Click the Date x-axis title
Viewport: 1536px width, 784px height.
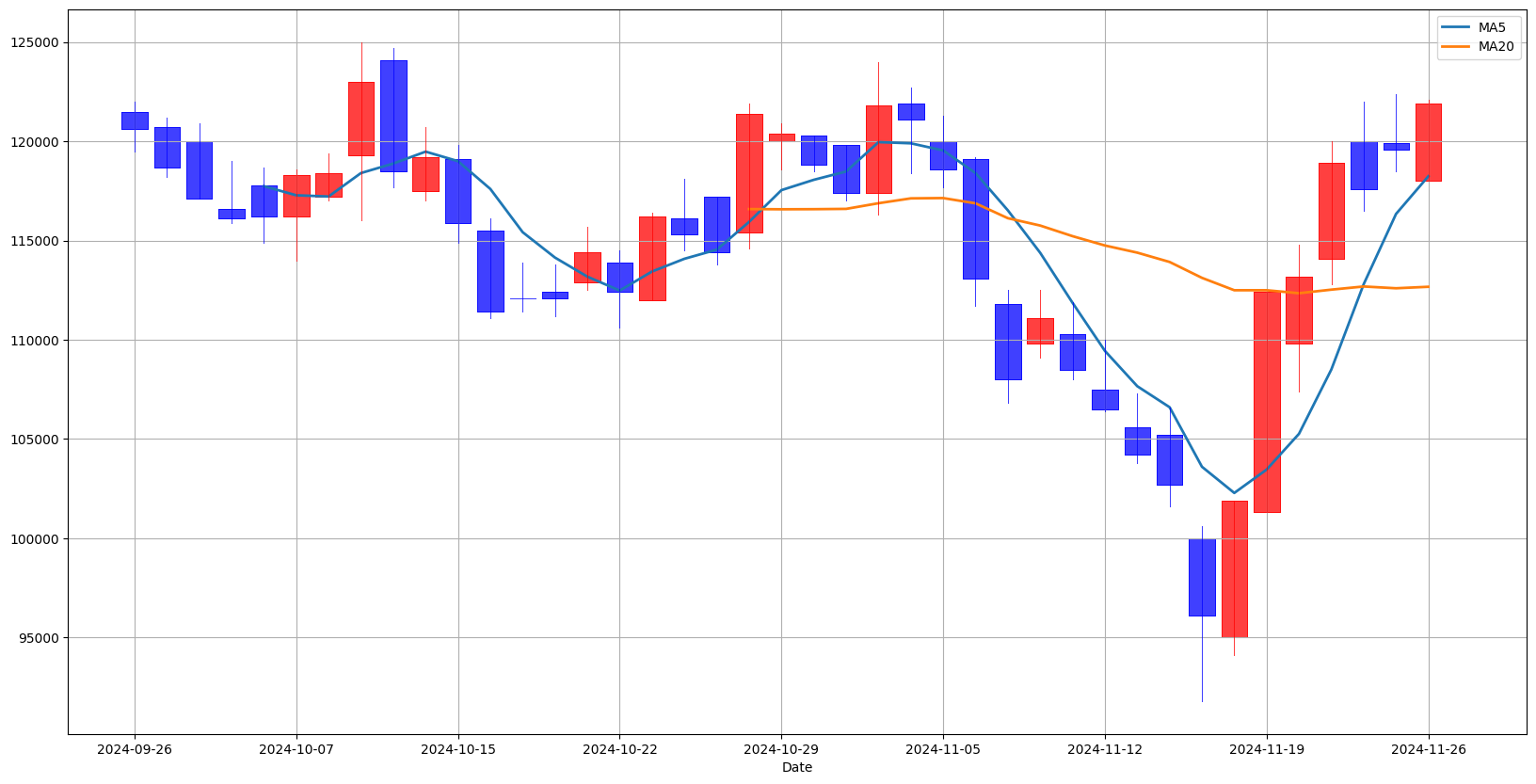797,767
